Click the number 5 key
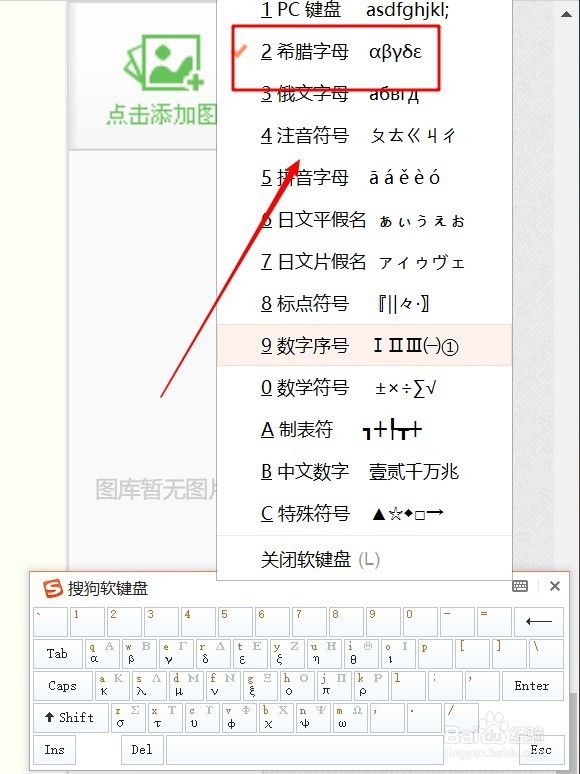This screenshot has width=580, height=774. 235,622
